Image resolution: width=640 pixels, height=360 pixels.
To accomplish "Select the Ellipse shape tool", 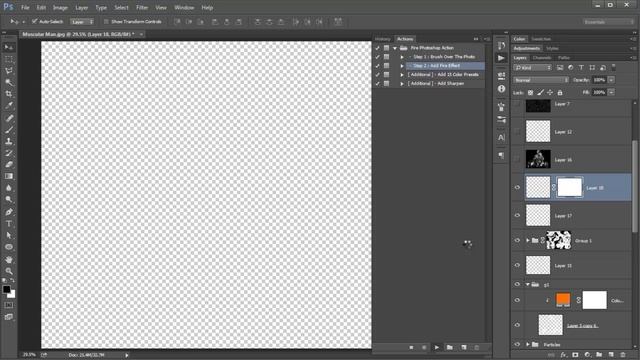I will click(x=9, y=247).
